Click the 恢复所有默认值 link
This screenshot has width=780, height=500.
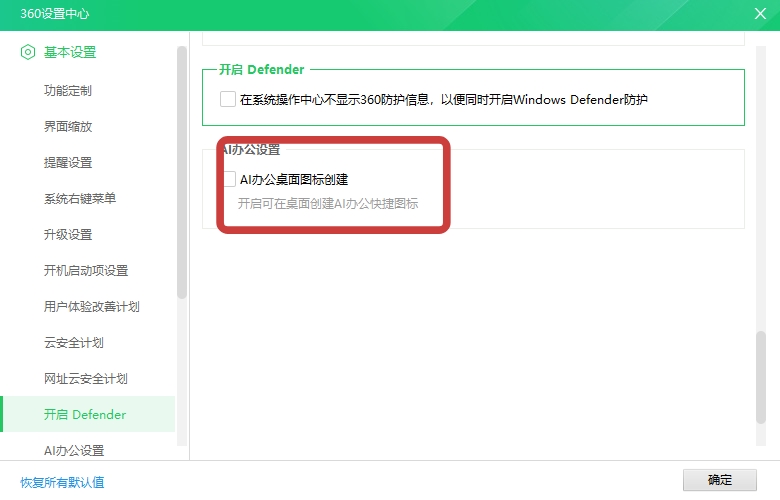62,482
